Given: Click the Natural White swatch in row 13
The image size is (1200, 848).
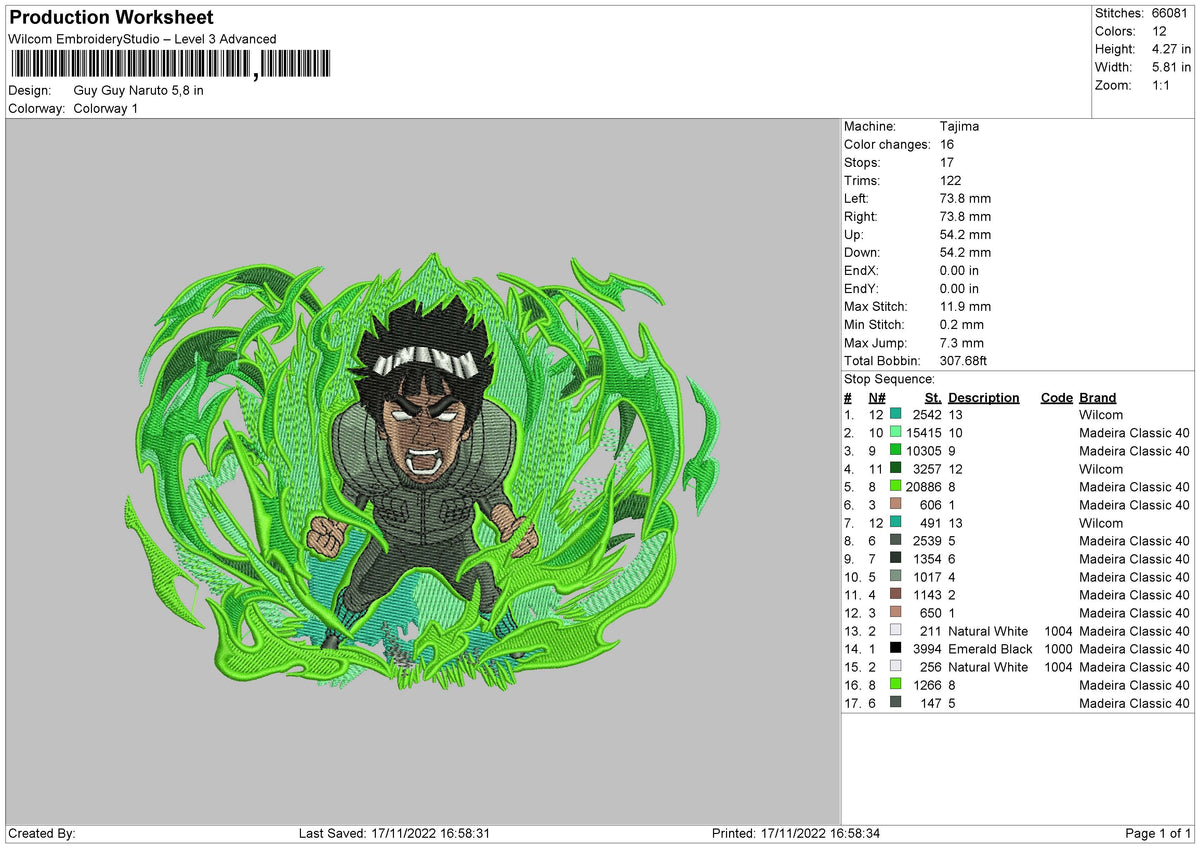Looking at the screenshot, I should [895, 631].
